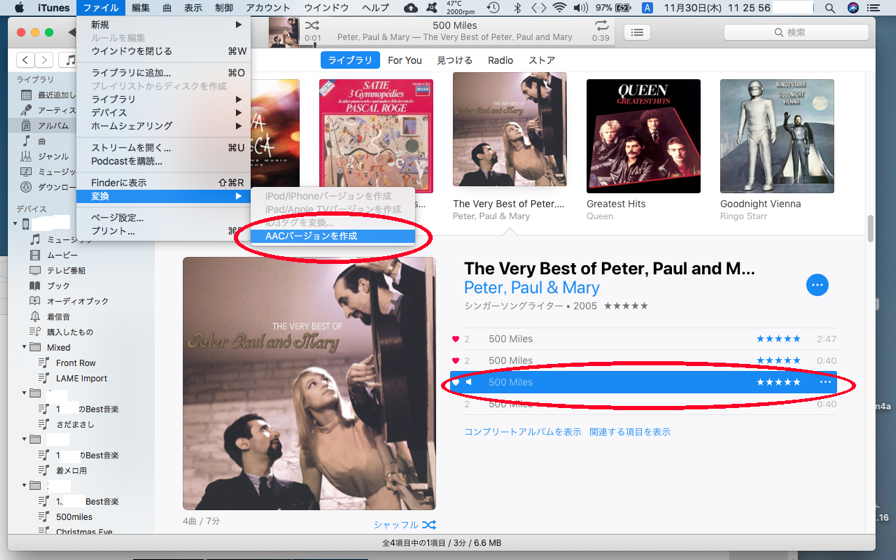This screenshot has width=896, height=560.
Task: Toggle the heart on the second 500 Miles track
Action: point(455,361)
